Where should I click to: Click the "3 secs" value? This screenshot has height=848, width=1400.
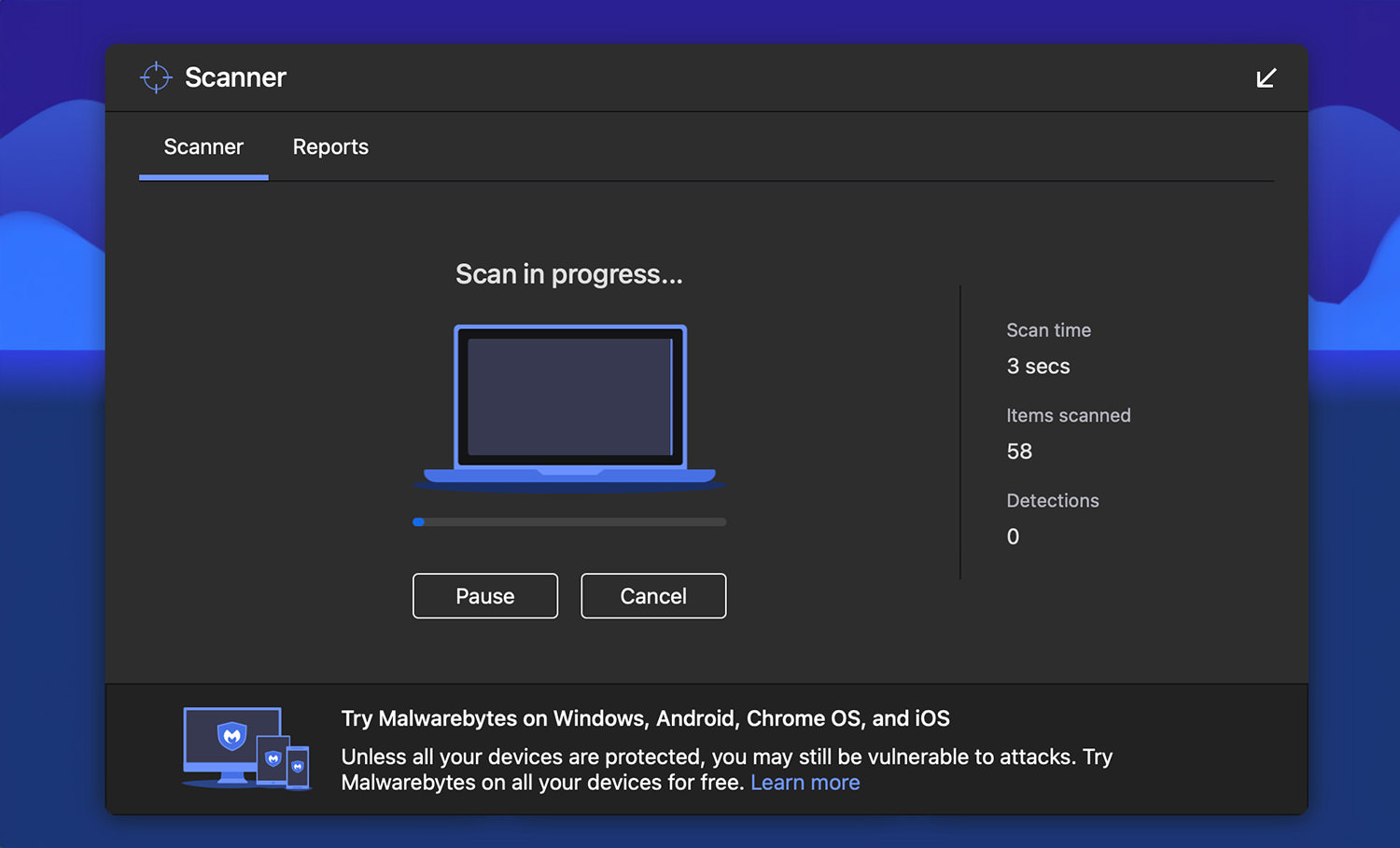click(x=1038, y=367)
